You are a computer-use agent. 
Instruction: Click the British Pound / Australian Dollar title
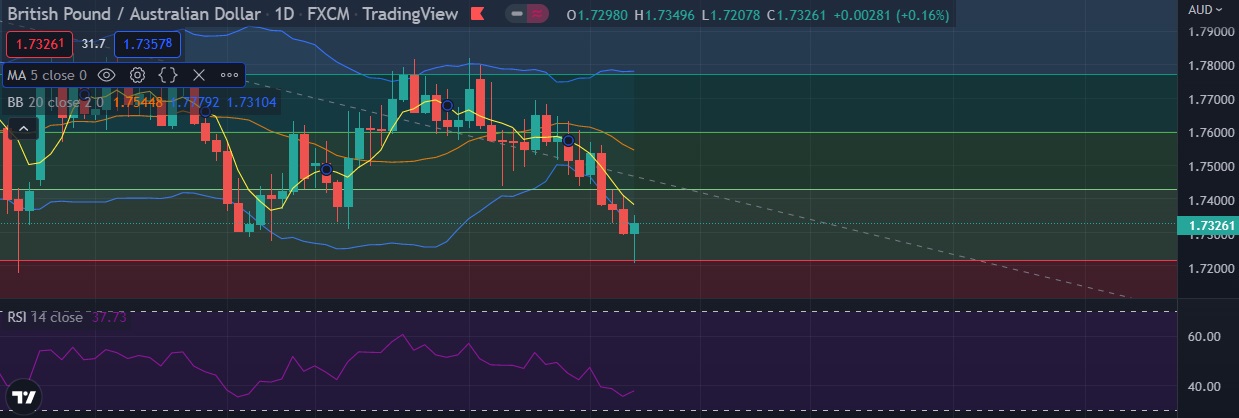tap(134, 15)
